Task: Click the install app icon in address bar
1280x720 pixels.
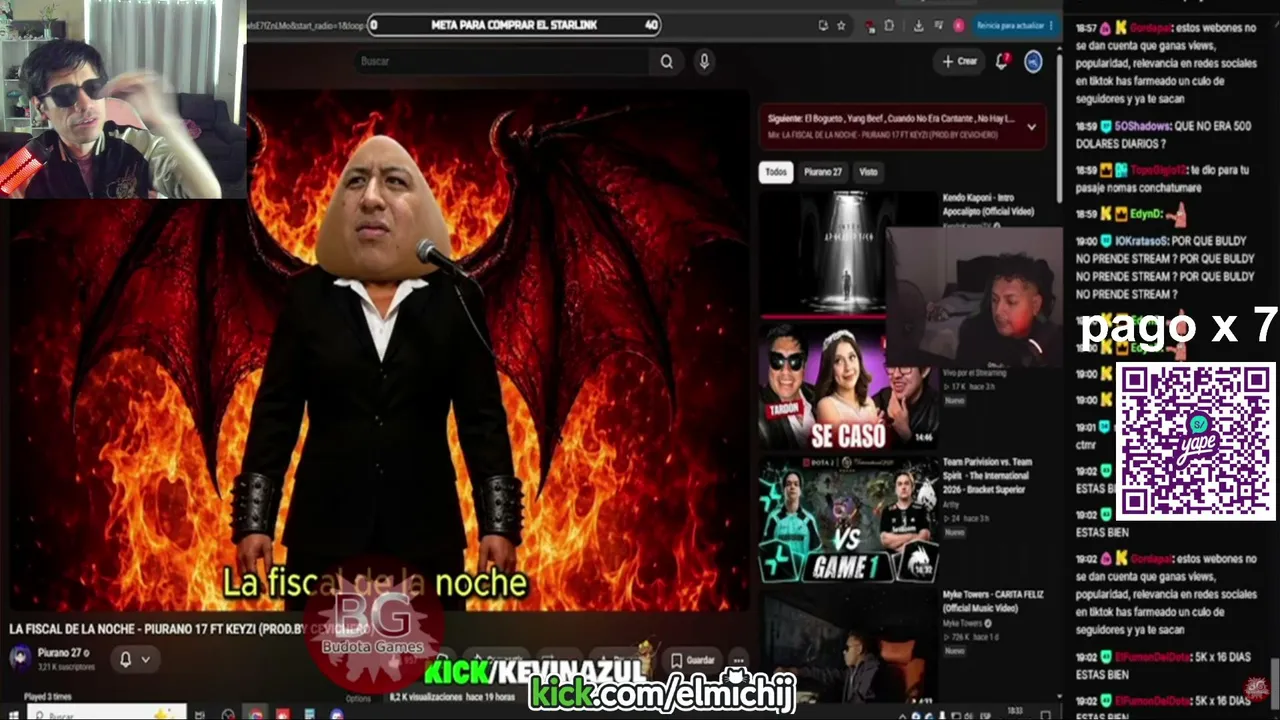Action: pyautogui.click(x=823, y=25)
